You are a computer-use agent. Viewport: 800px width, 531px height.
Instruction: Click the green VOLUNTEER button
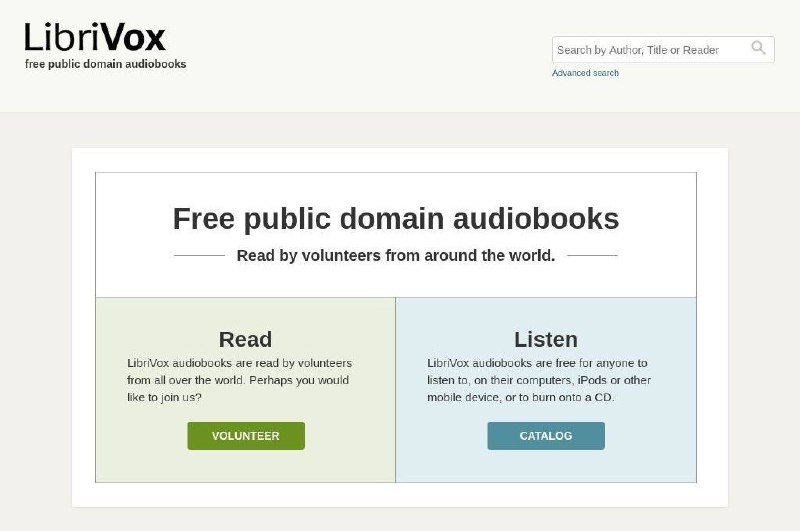coord(246,436)
